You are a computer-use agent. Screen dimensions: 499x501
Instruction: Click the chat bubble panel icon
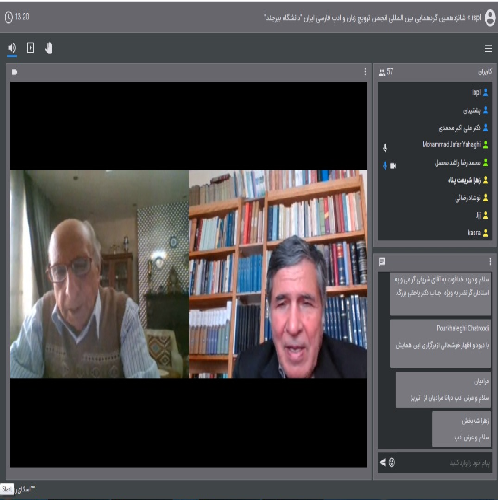click(382, 262)
